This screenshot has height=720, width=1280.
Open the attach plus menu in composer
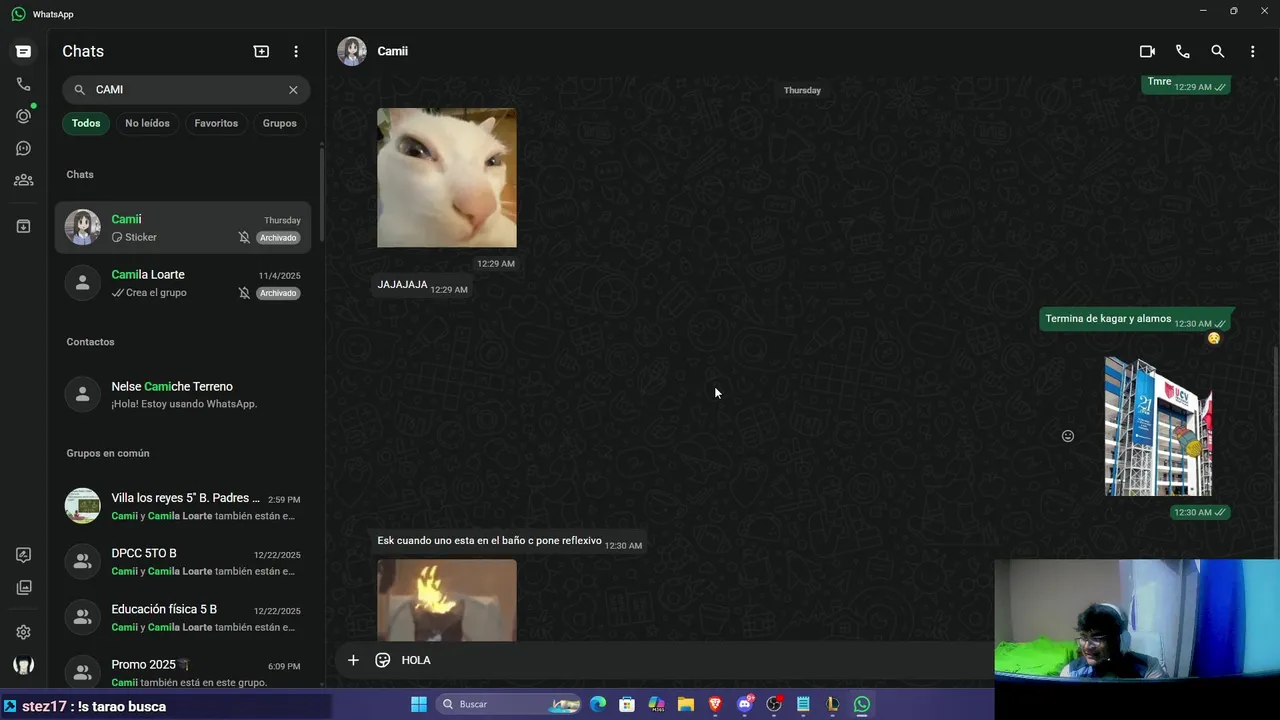[353, 660]
